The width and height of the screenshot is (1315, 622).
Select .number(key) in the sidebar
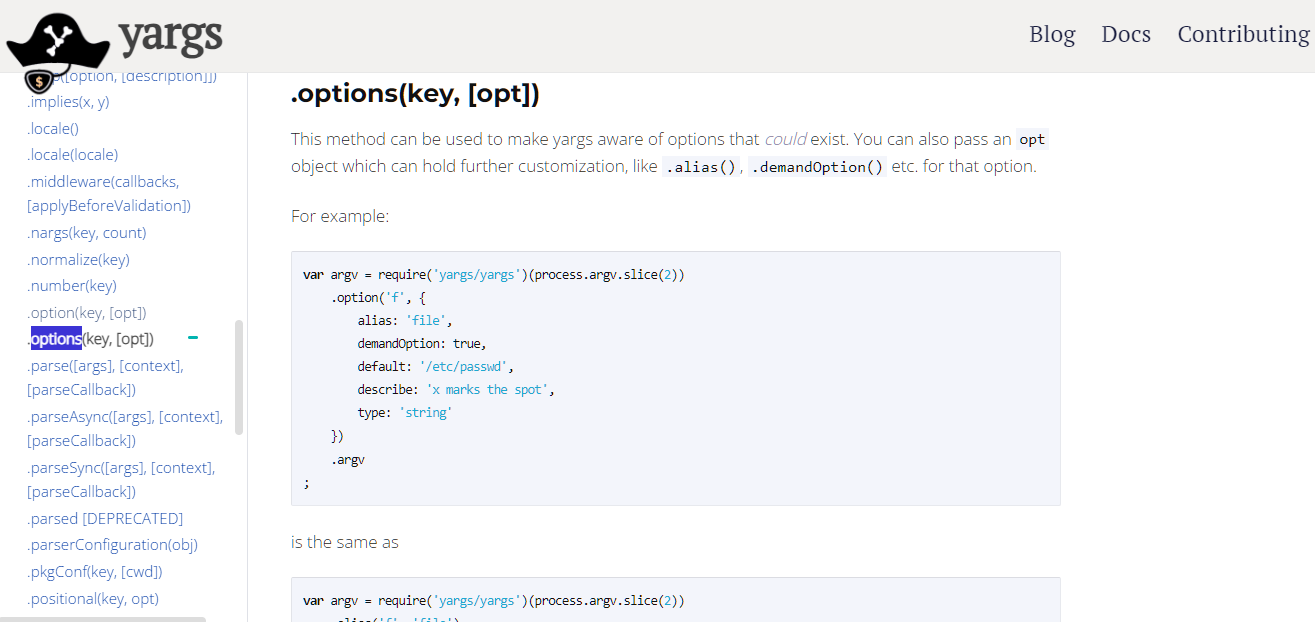pos(72,285)
